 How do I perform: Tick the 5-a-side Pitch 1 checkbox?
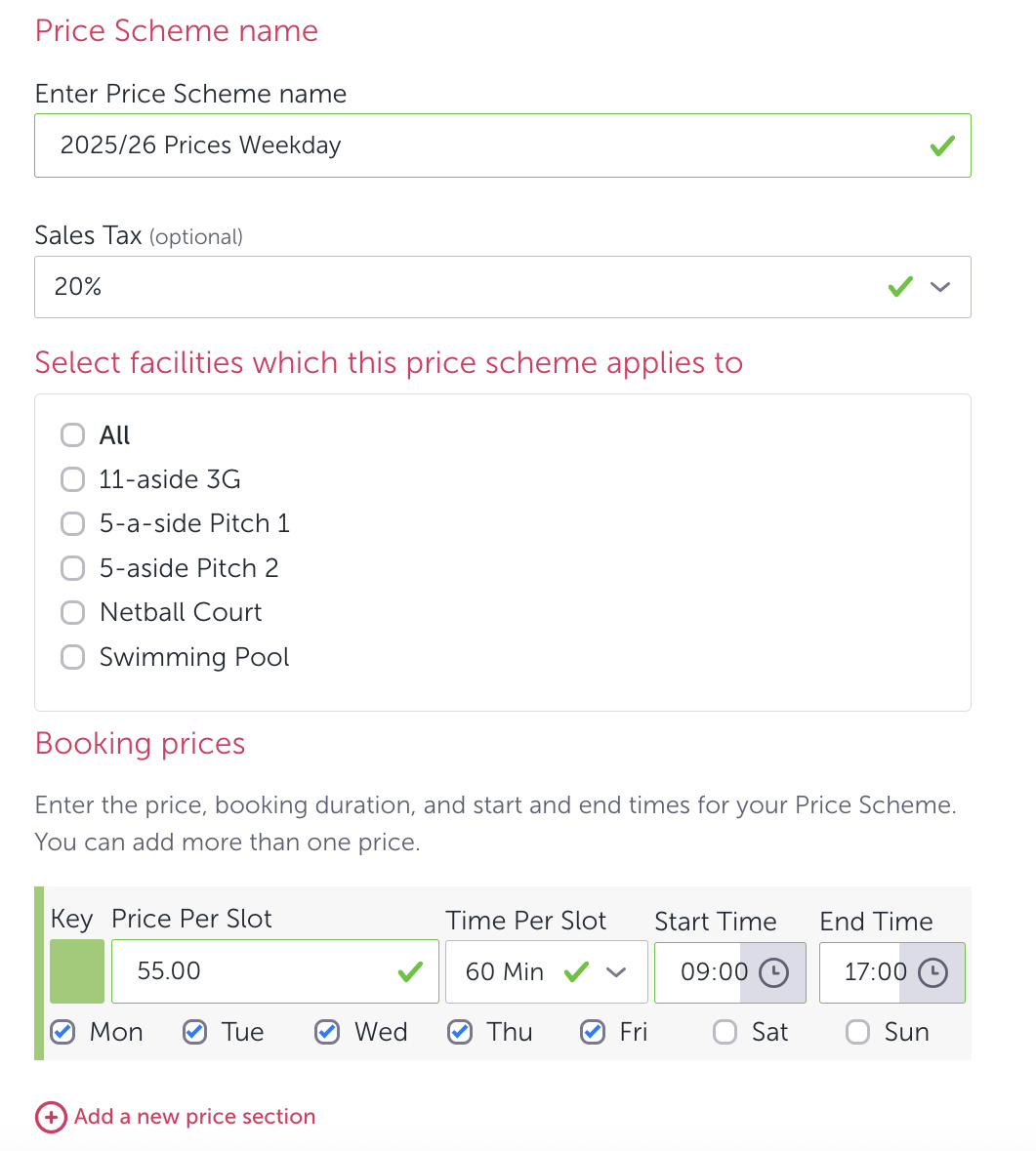pos(73,524)
